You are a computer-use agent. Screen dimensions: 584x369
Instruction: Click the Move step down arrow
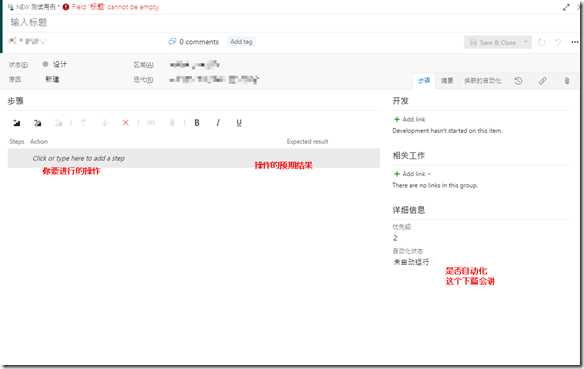coord(105,123)
